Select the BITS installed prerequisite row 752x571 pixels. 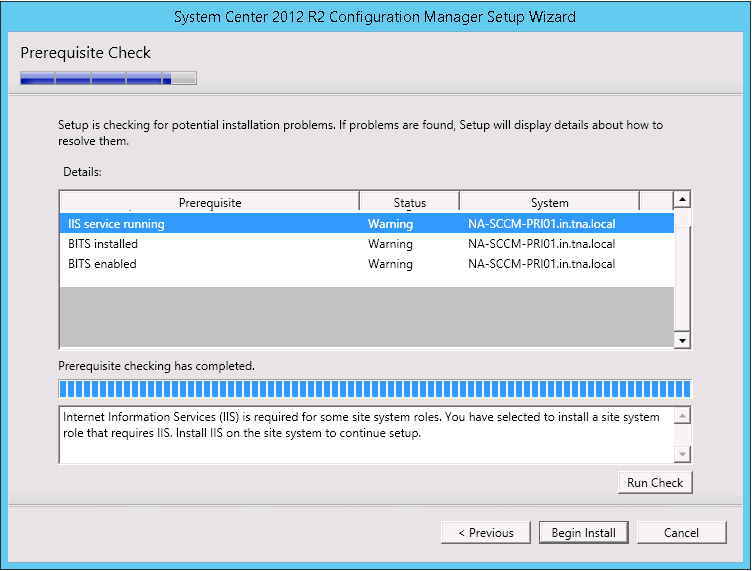tap(367, 244)
